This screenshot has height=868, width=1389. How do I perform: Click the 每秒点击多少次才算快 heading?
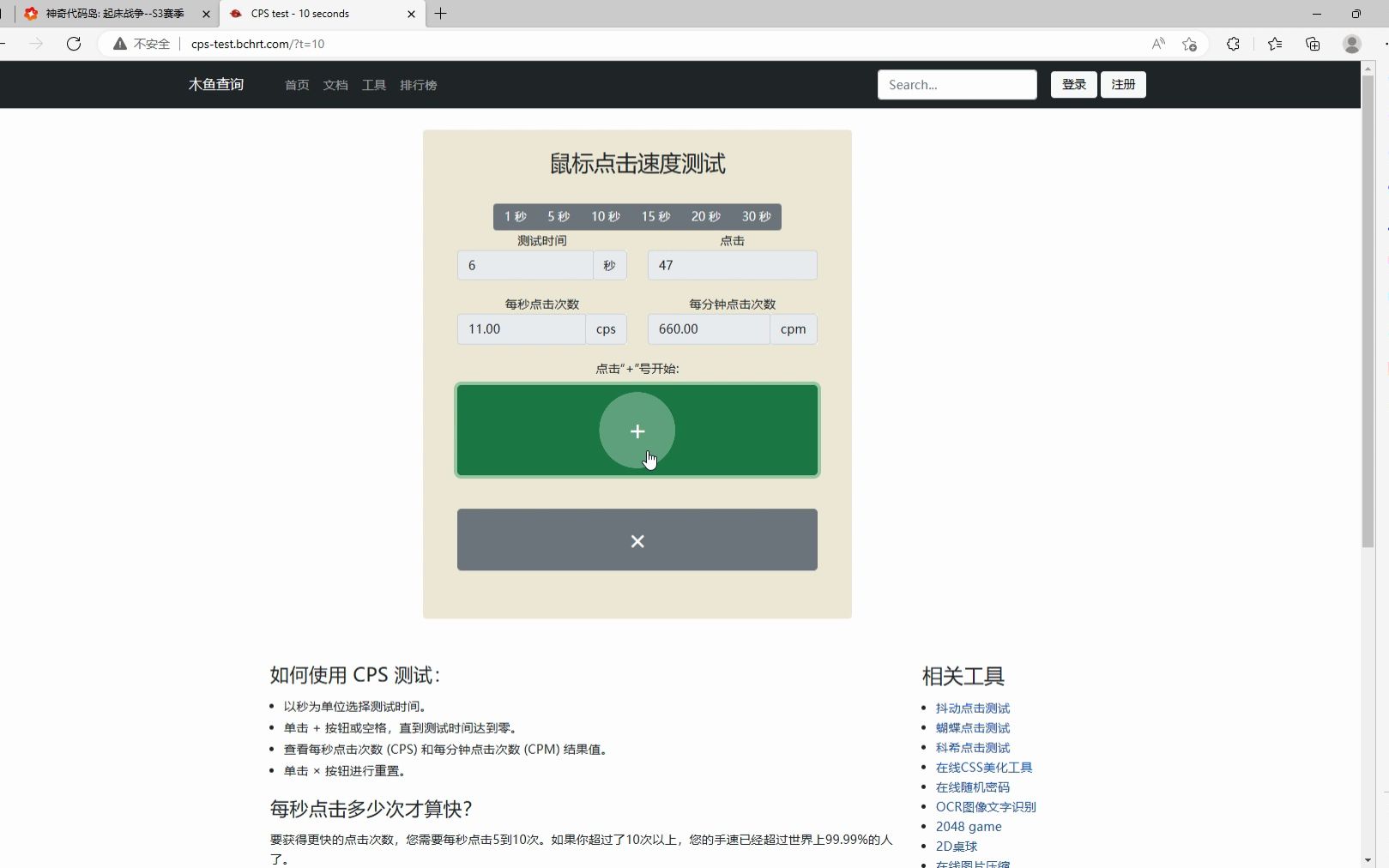(371, 809)
